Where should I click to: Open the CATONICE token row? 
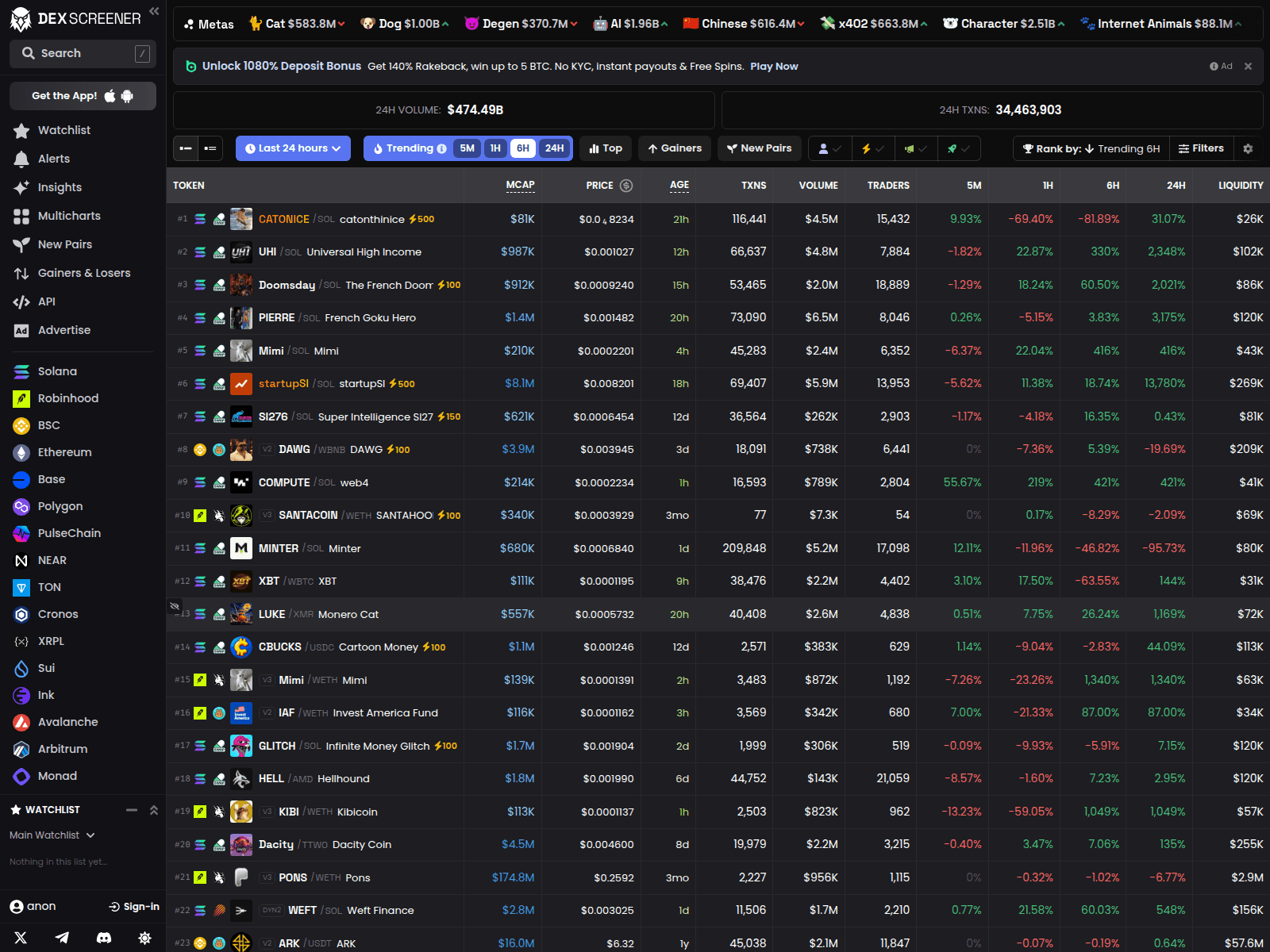tap(718, 219)
